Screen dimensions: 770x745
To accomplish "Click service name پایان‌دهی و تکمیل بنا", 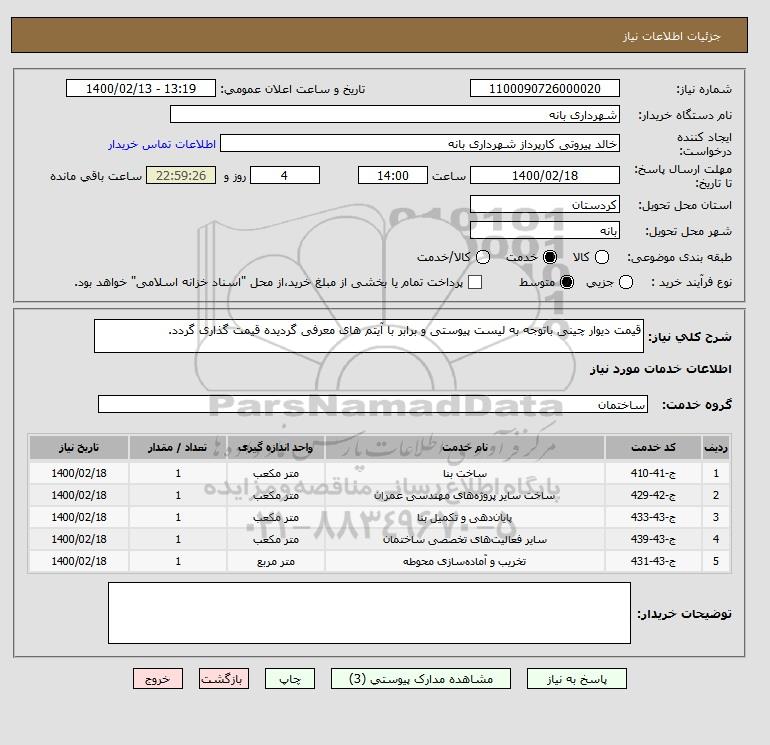I will coord(465,518).
